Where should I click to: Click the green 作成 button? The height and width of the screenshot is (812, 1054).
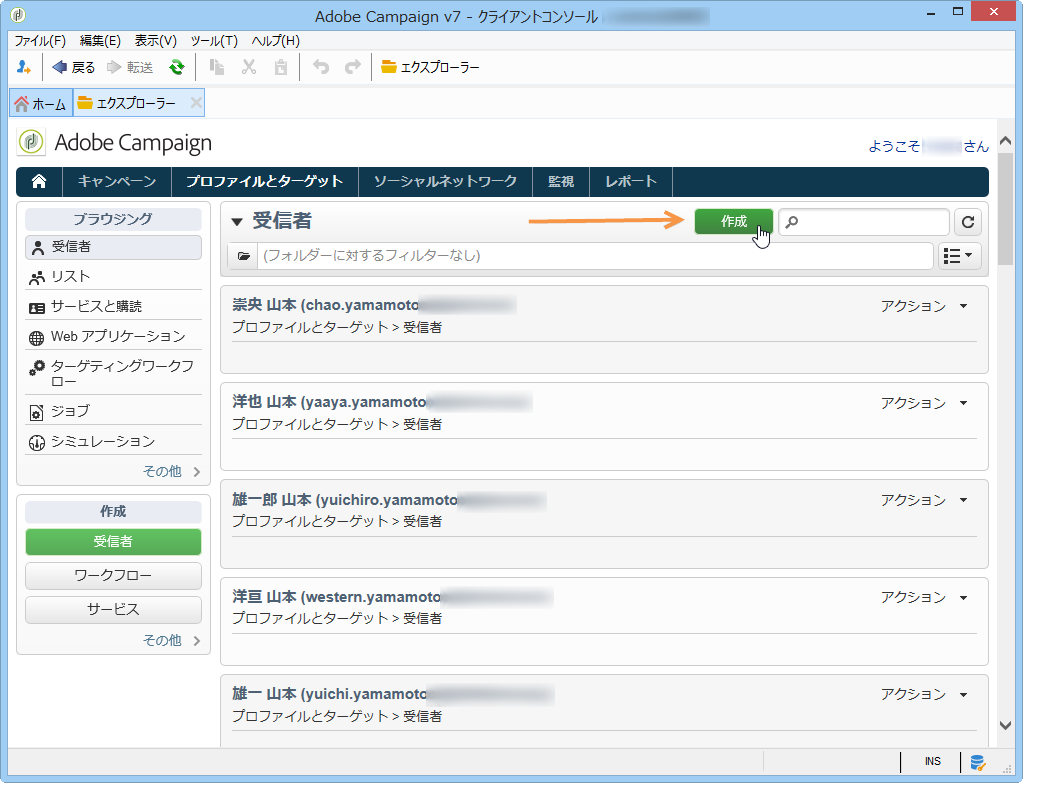tap(733, 221)
